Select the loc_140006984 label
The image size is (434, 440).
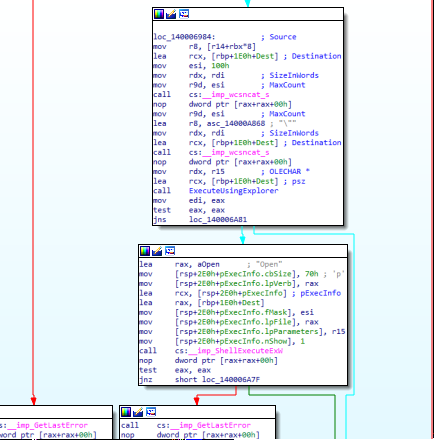tap(184, 37)
